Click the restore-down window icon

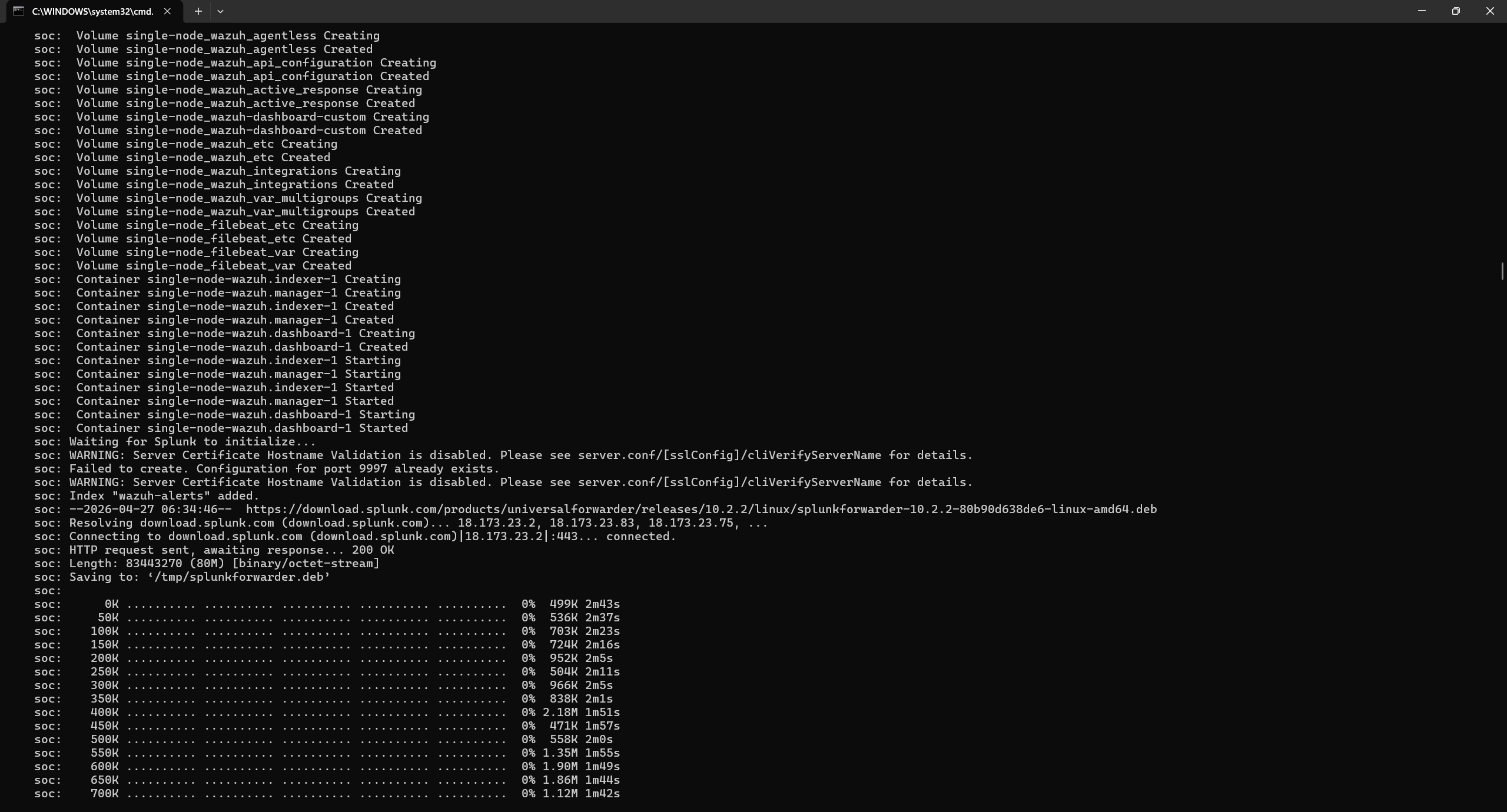point(1455,11)
